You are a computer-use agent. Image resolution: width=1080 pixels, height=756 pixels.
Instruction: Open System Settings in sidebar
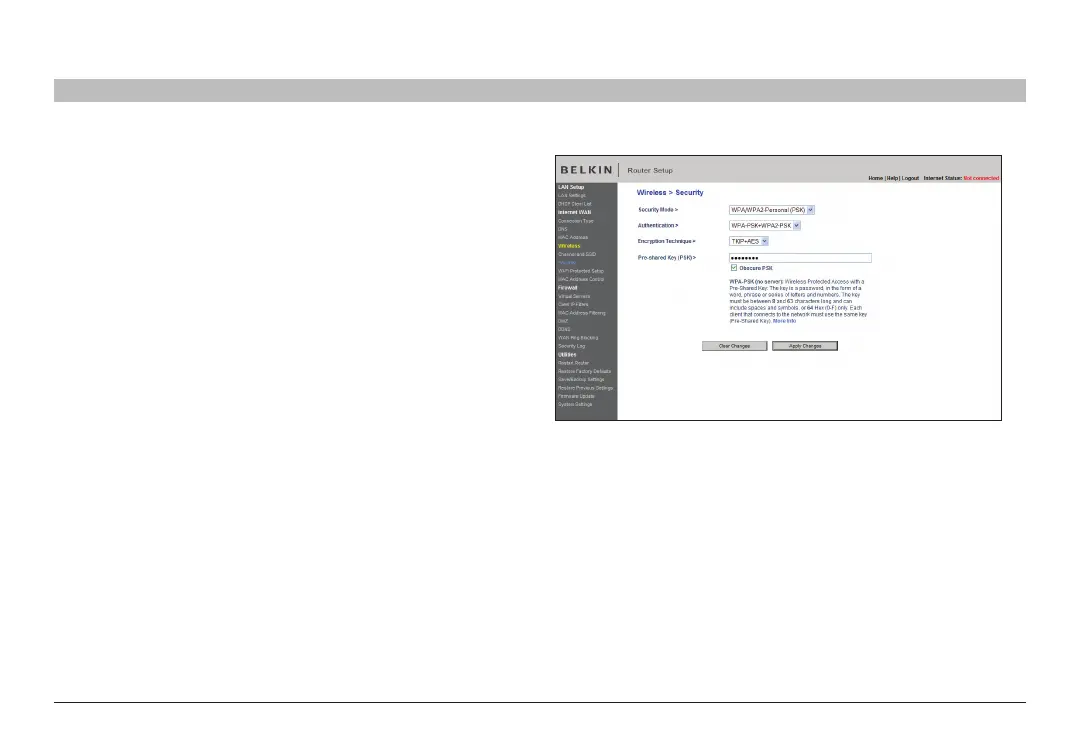(574, 405)
